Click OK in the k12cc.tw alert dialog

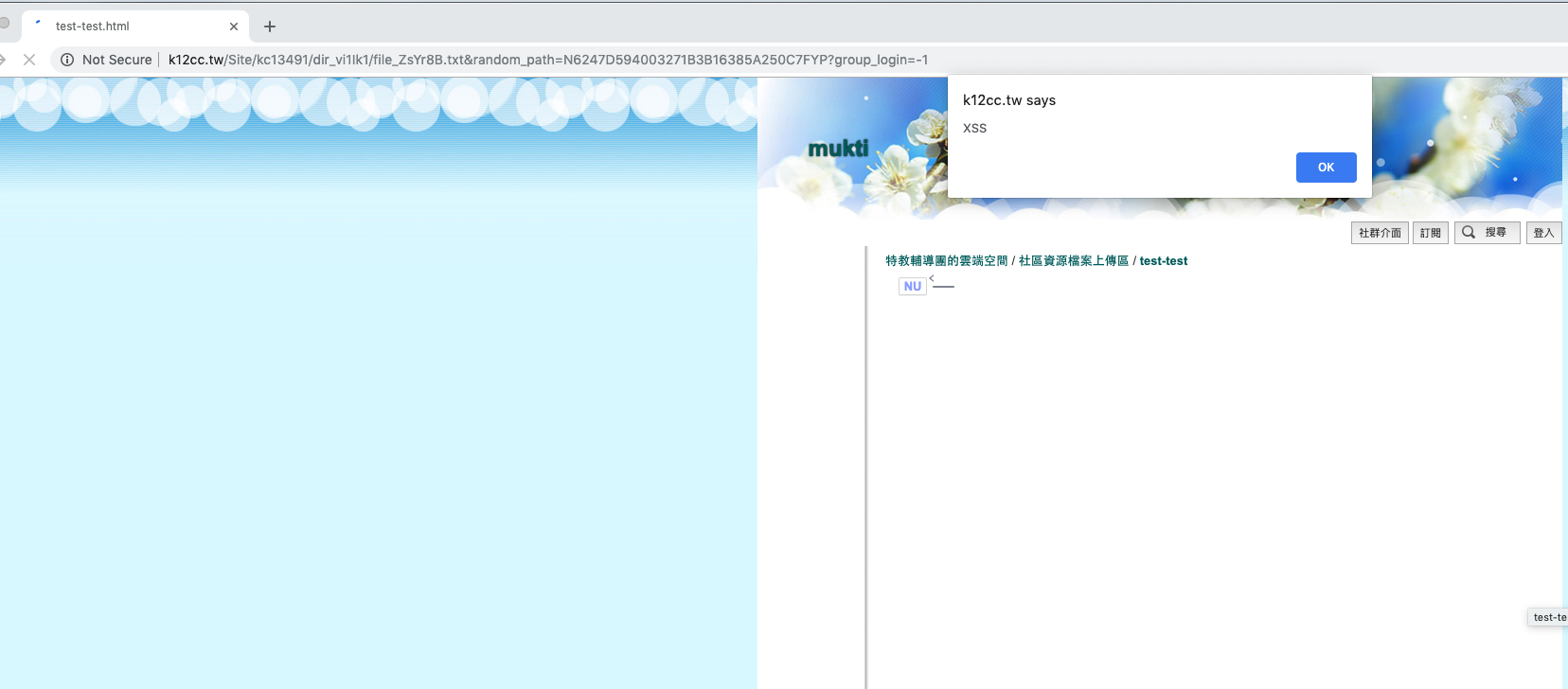pos(1326,168)
